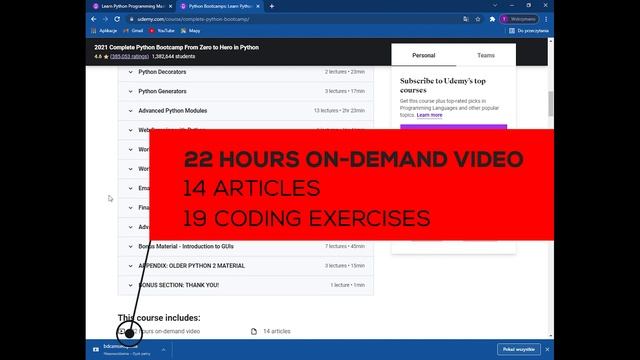
Task: Click the file icon beside 14 articles
Action: [x=254, y=331]
